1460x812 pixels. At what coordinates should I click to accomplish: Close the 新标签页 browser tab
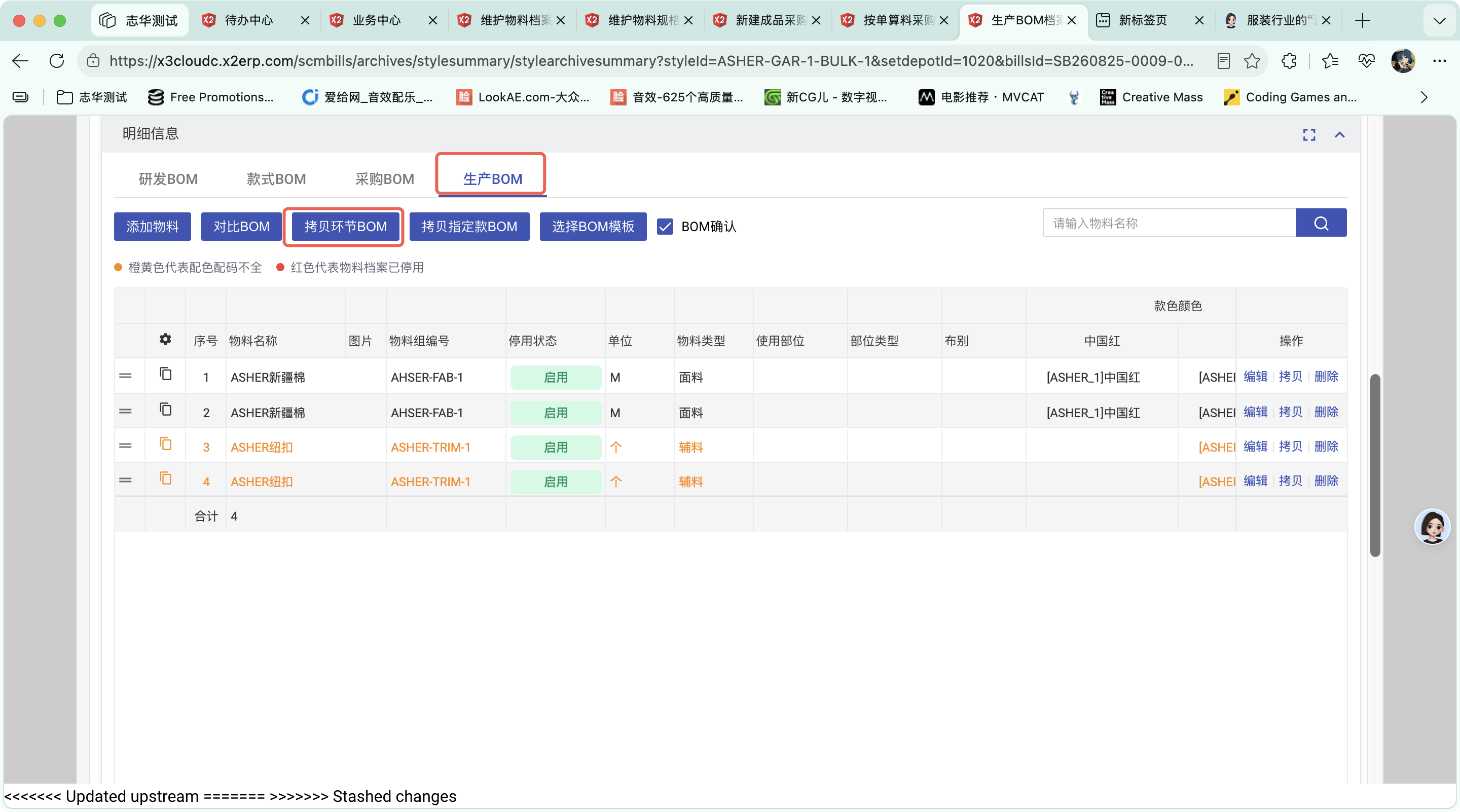coord(1199,20)
